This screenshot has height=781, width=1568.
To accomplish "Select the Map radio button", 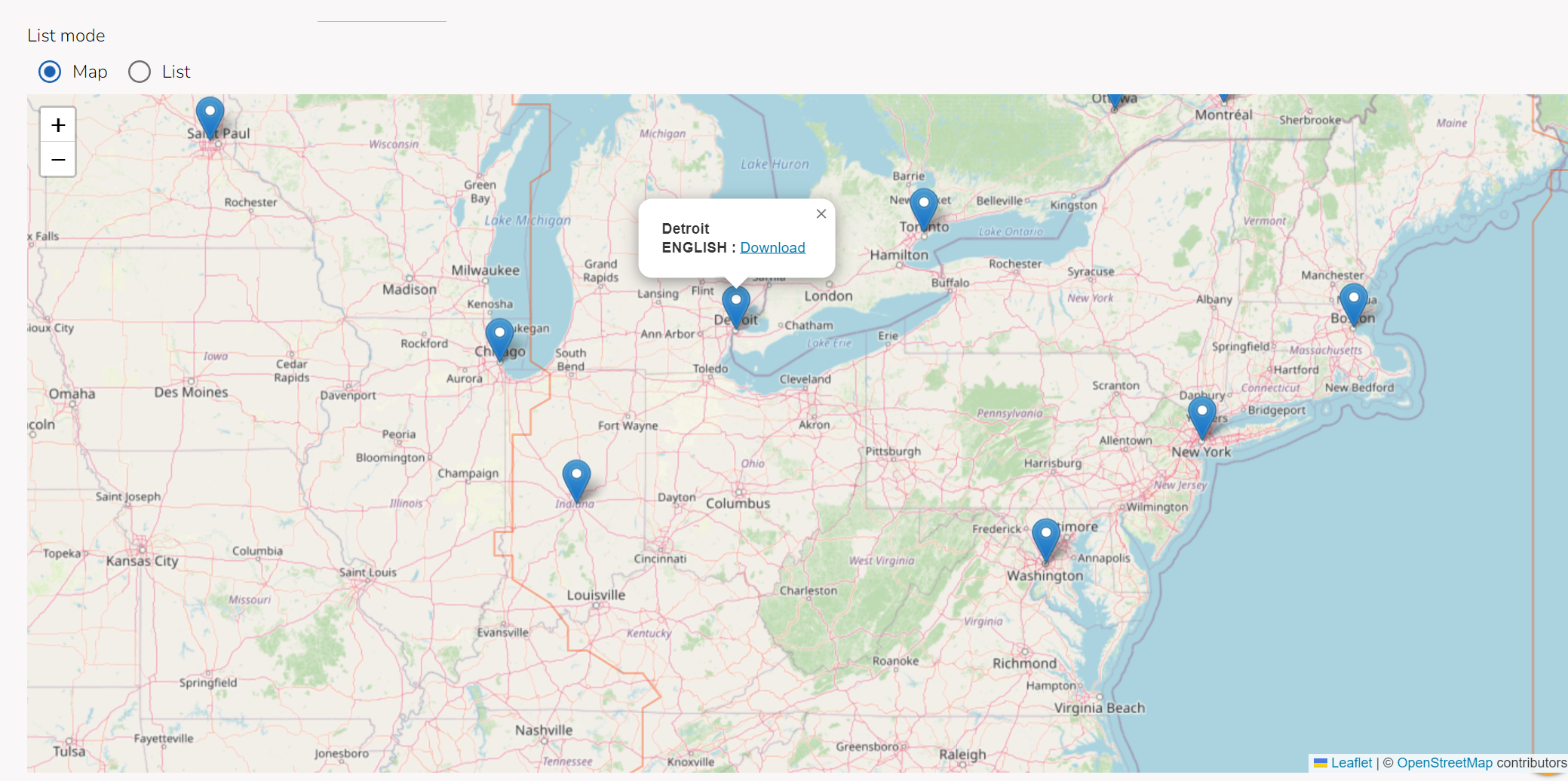I will tap(50, 72).
